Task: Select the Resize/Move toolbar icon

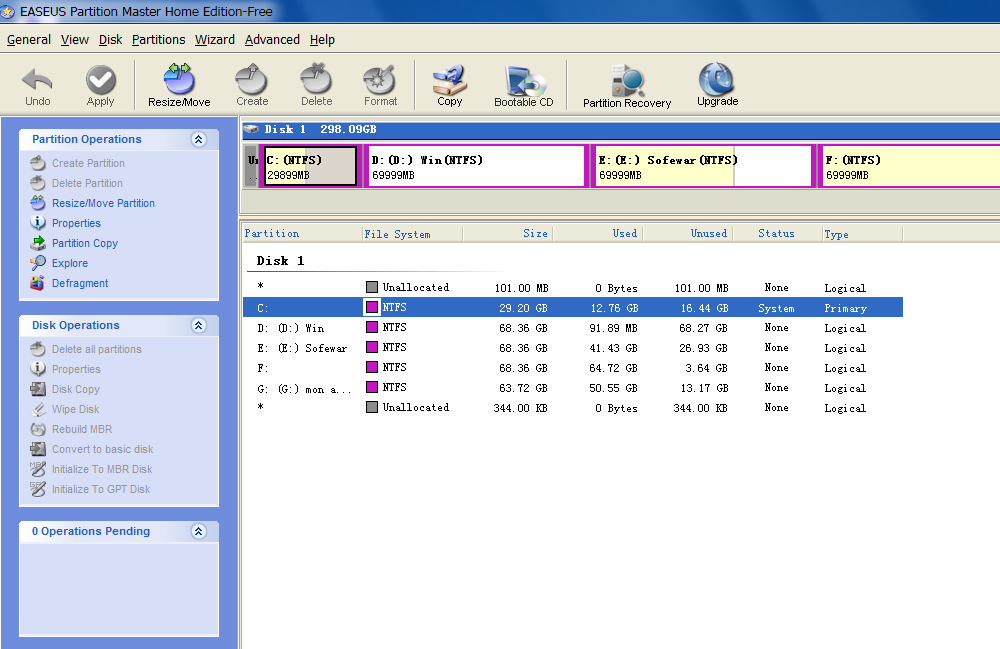Action: pos(179,79)
